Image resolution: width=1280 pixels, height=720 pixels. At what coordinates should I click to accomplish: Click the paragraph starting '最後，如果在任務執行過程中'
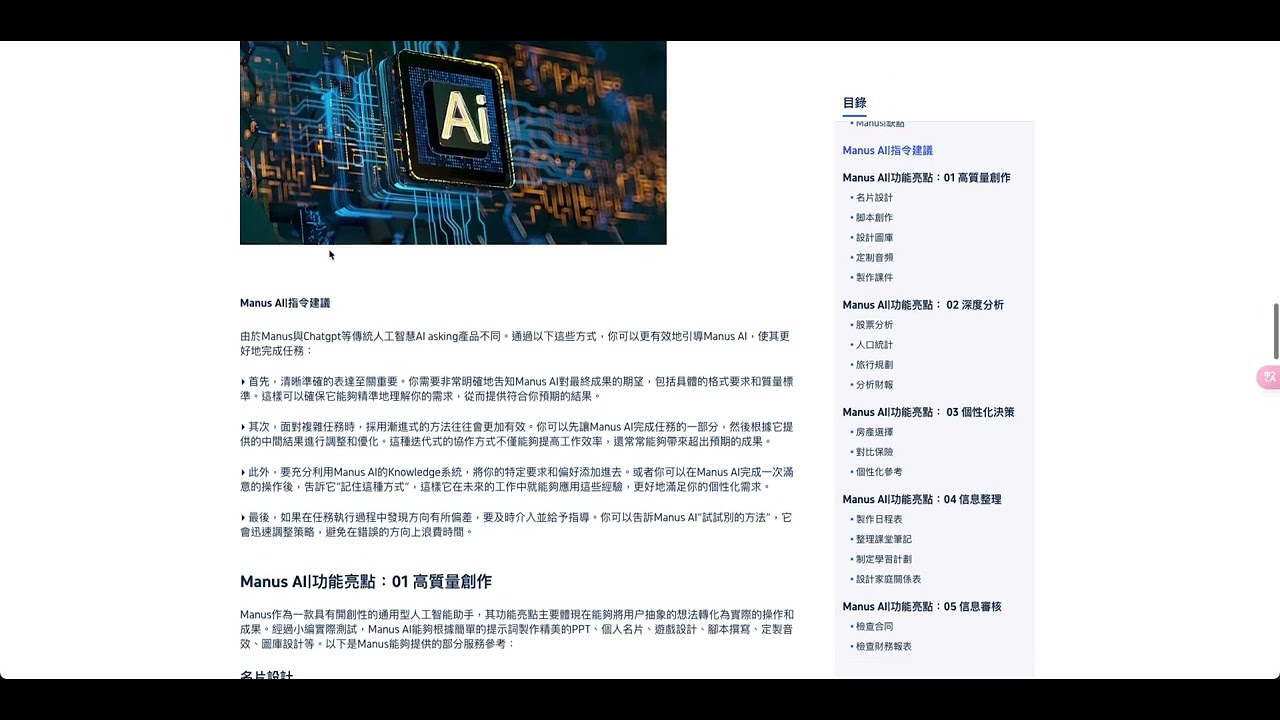[x=517, y=524]
